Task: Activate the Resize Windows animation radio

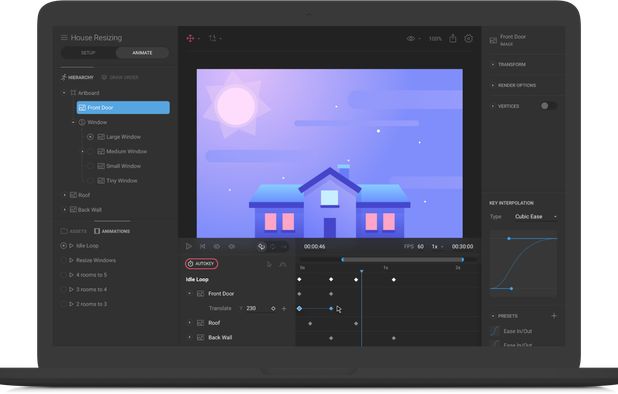Action: pos(63,260)
